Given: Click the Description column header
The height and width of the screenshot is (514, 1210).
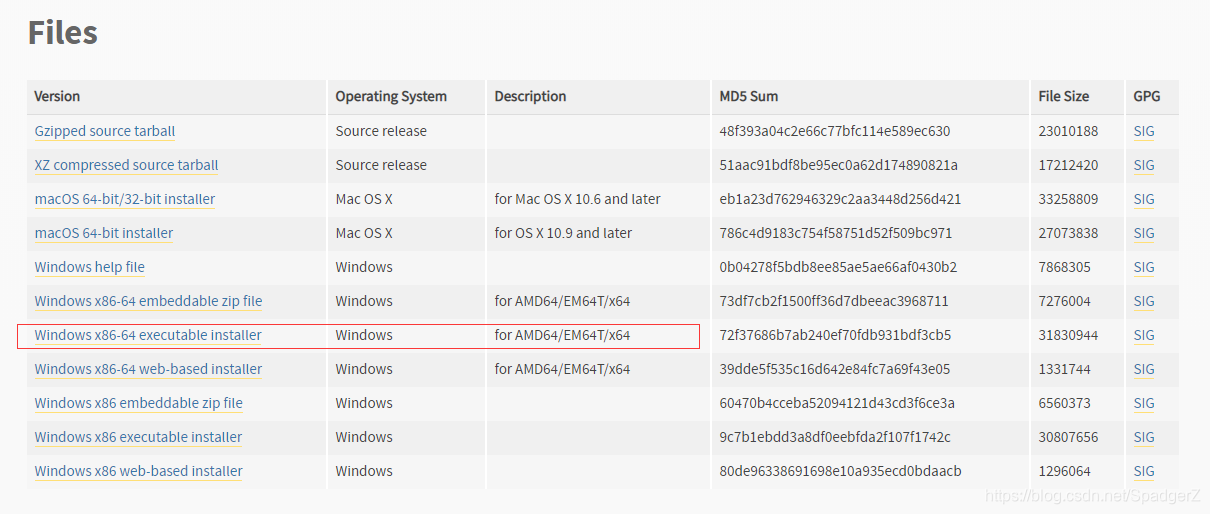Looking at the screenshot, I should click(530, 97).
